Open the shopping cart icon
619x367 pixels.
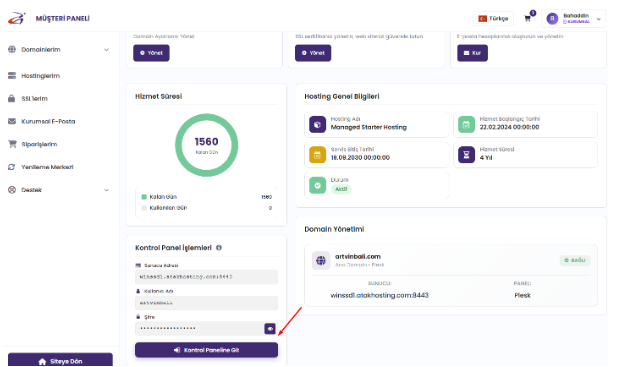click(x=527, y=18)
